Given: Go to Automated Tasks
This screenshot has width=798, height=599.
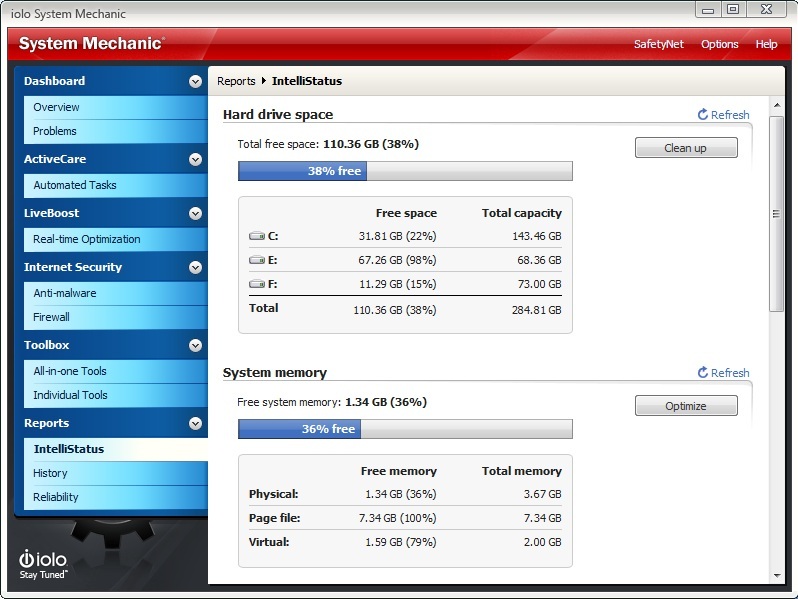Looking at the screenshot, I should 116,185.
